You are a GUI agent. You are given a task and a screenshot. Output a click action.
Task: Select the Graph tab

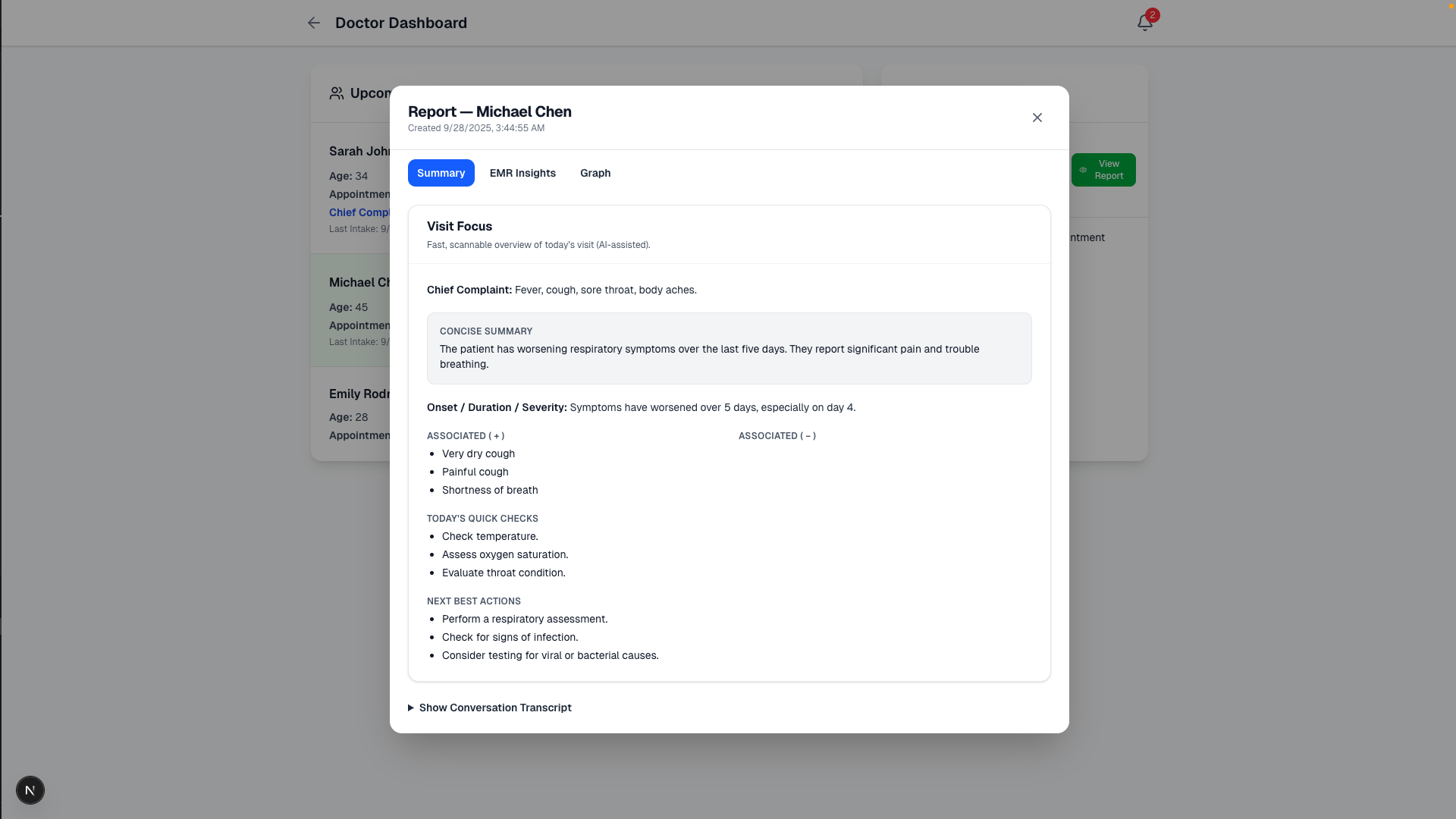[x=595, y=173]
